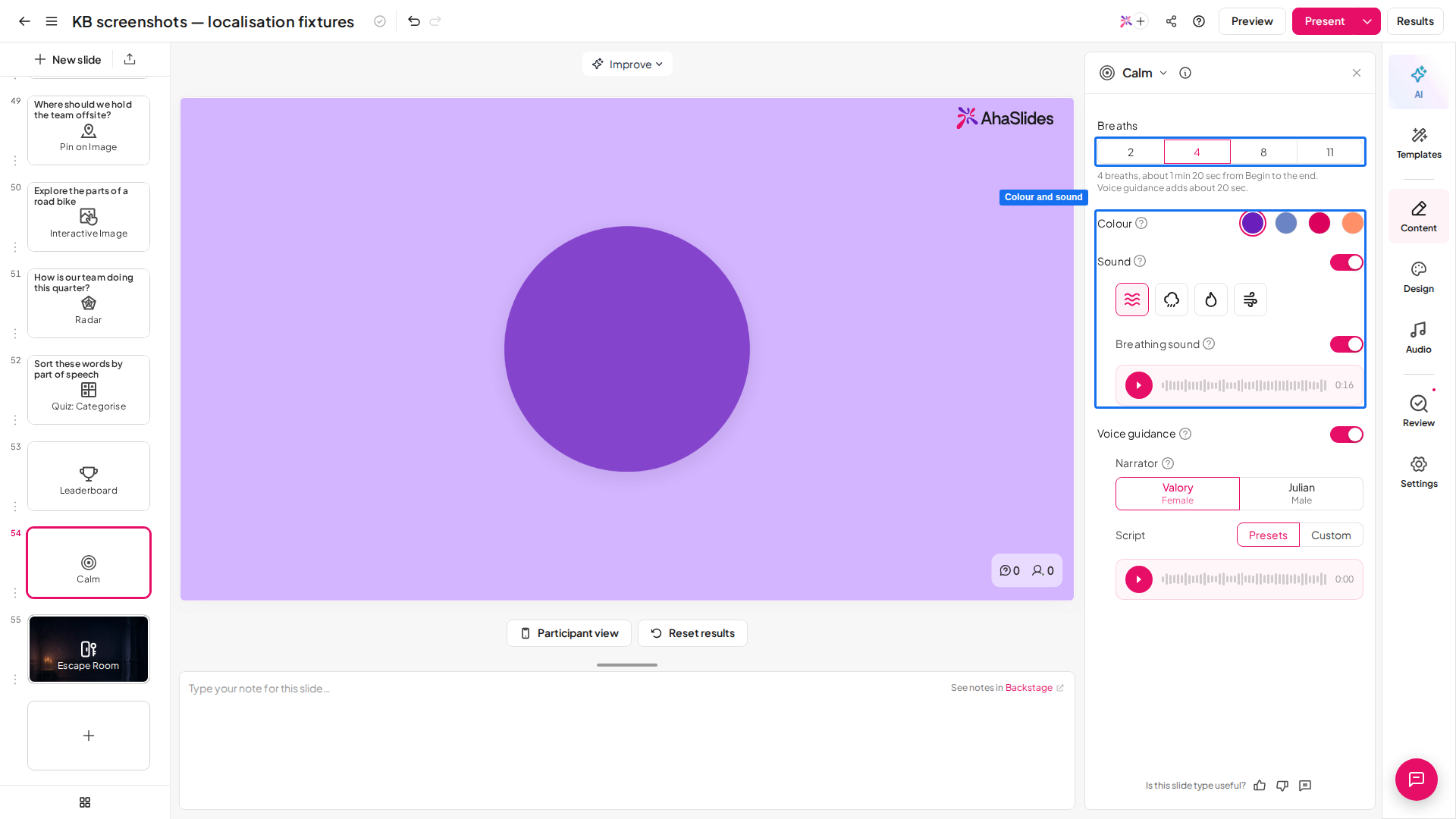Choose Julian male narrator
The height and width of the screenshot is (819, 1456).
tap(1301, 494)
